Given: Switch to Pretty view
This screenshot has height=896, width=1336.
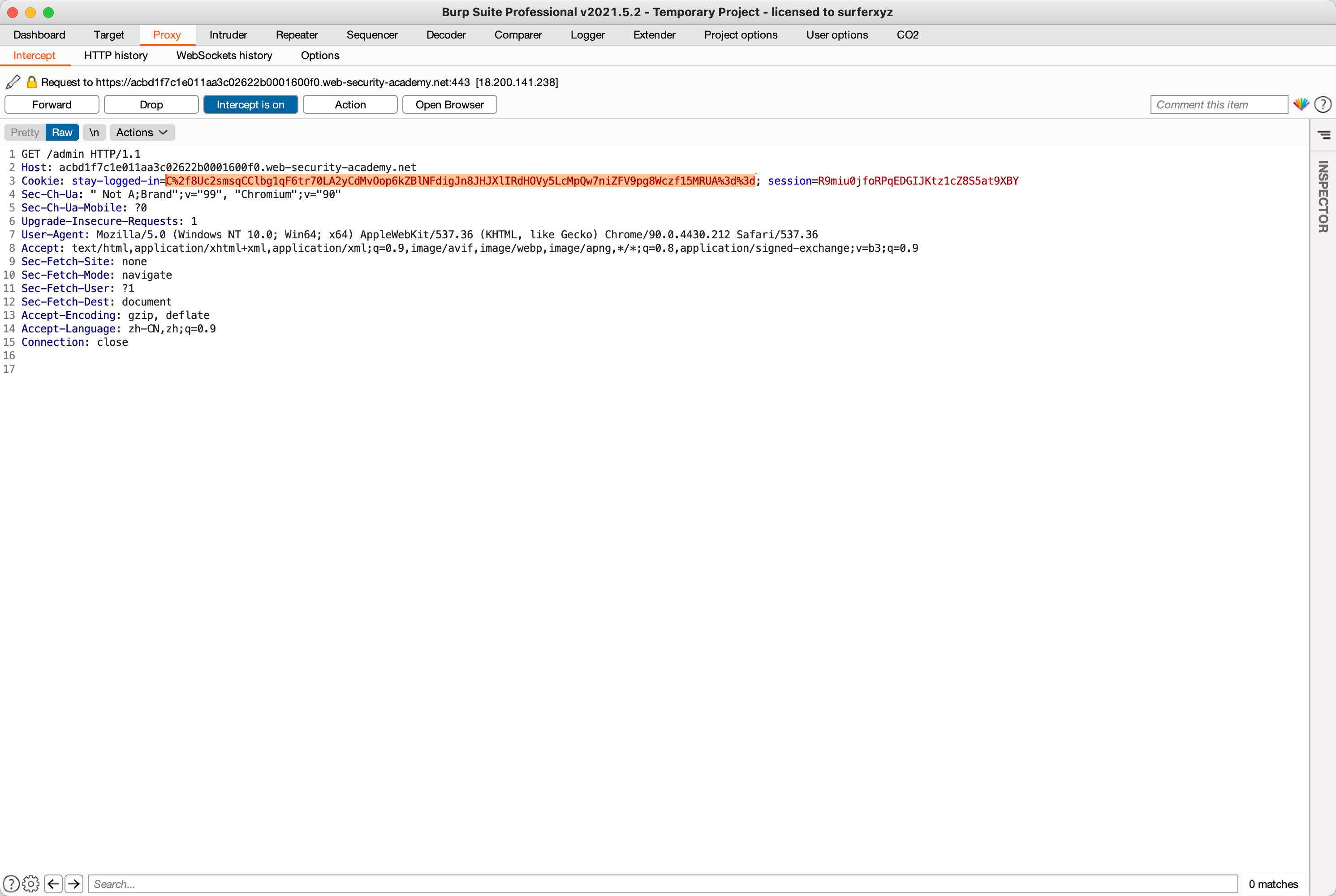Looking at the screenshot, I should [25, 133].
